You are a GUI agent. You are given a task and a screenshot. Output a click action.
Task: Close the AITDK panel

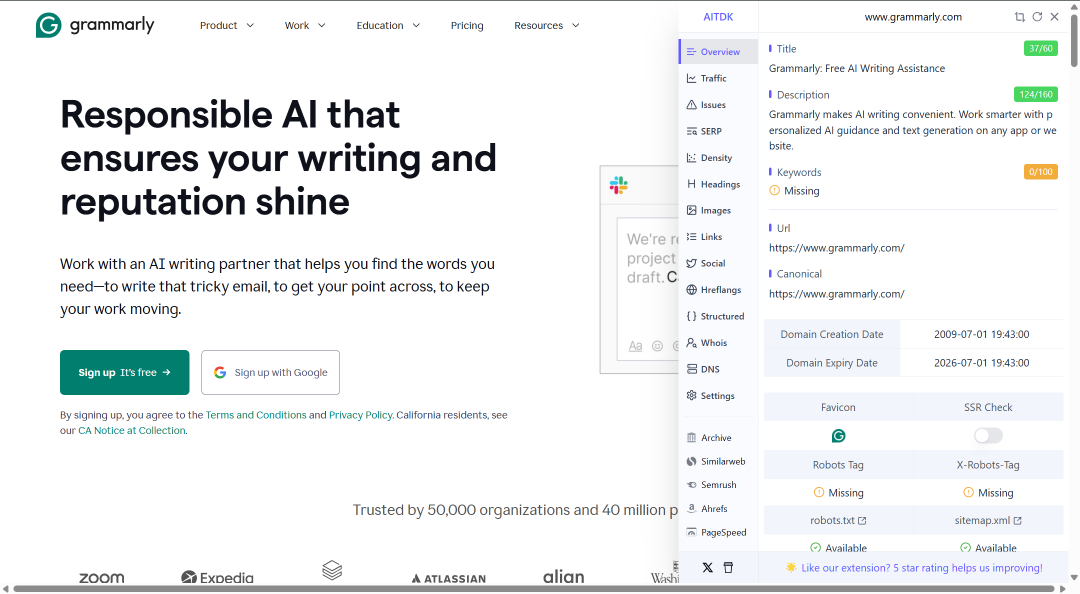(x=1055, y=17)
